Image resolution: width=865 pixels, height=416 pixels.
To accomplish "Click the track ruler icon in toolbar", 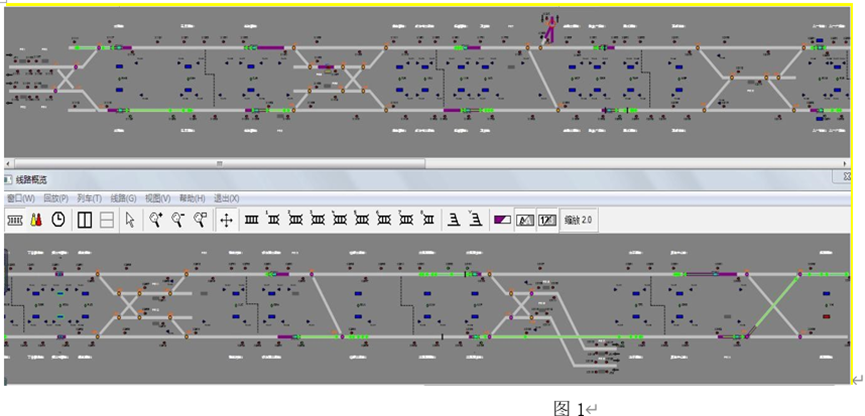I will pyautogui.click(x=15, y=220).
